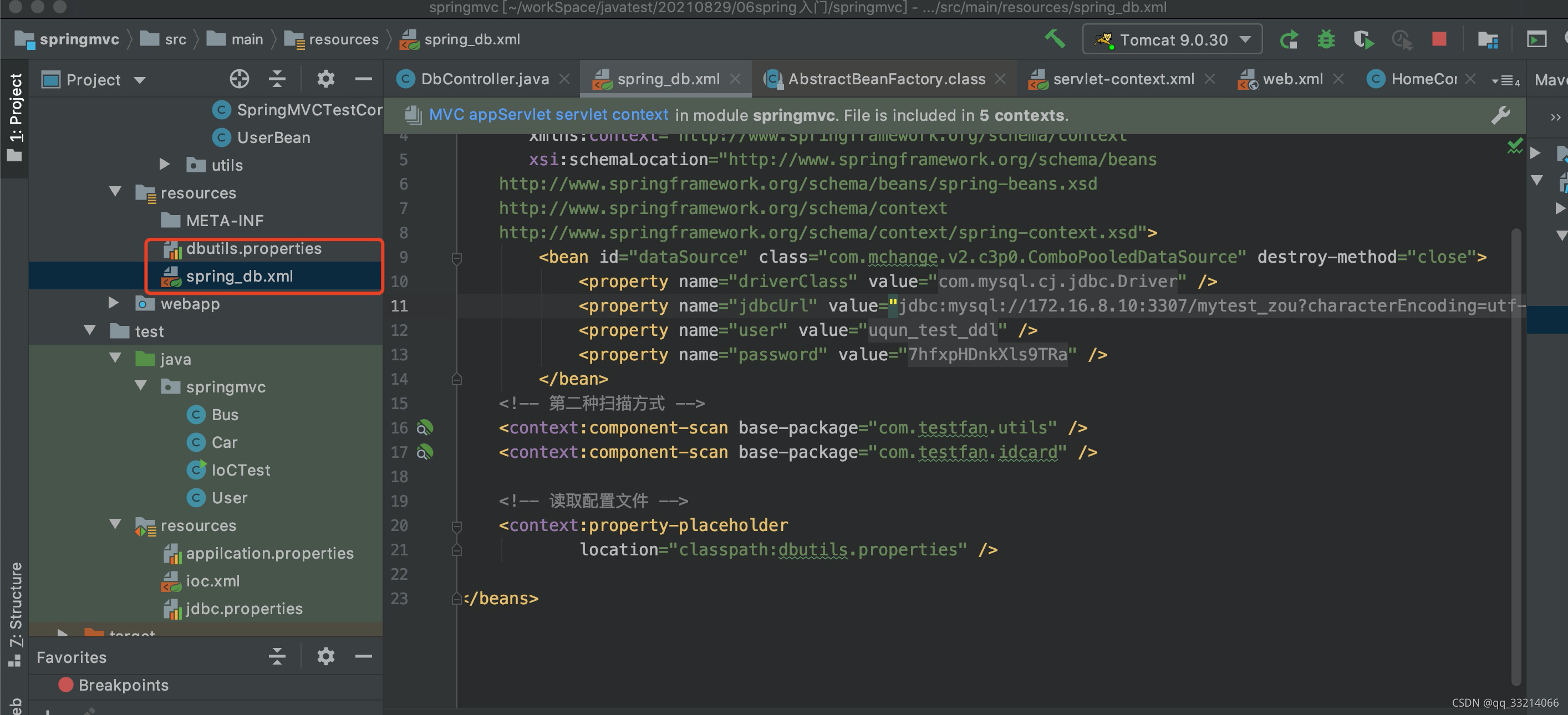Click the Rerun Tomcat icon

[1289, 39]
